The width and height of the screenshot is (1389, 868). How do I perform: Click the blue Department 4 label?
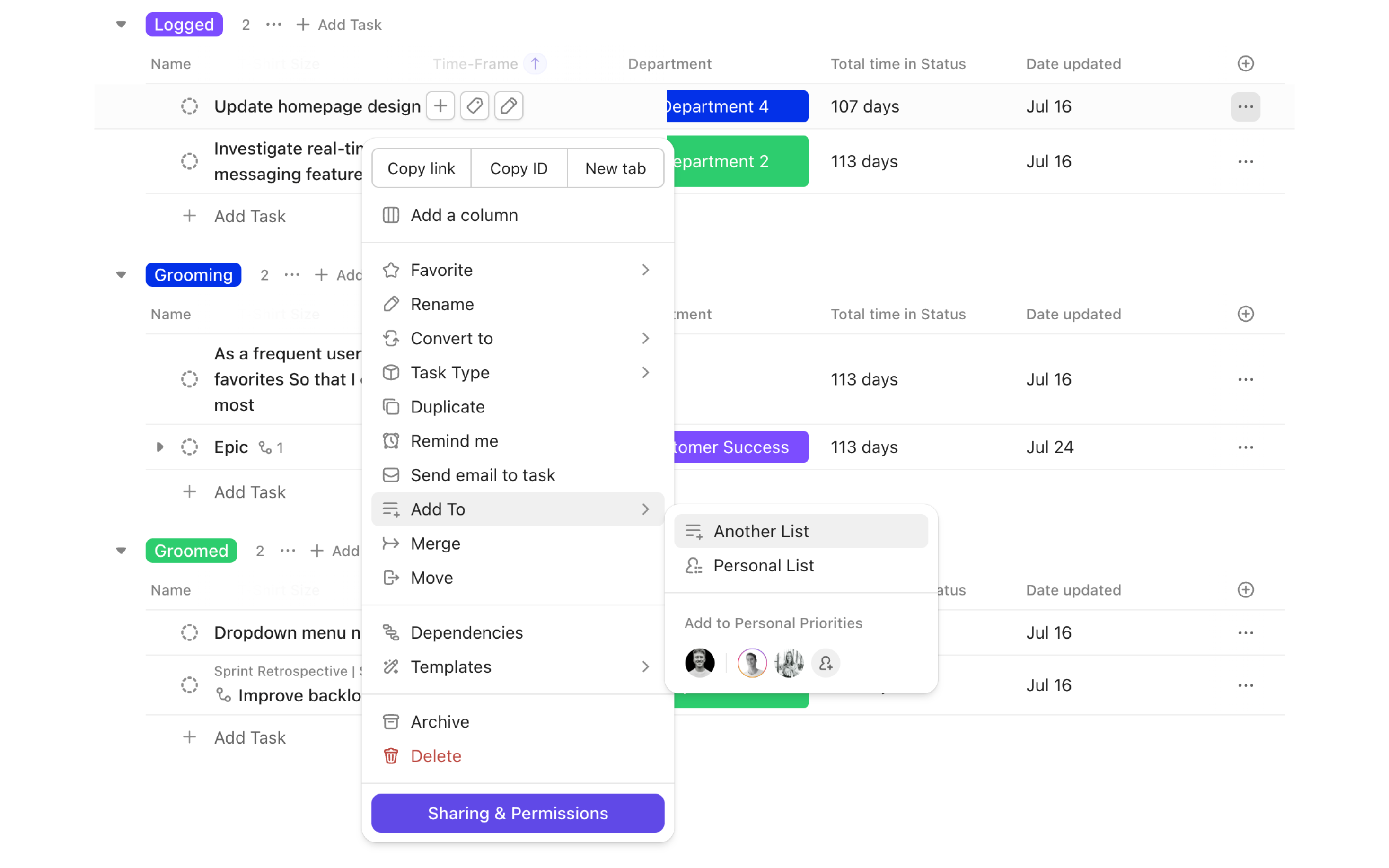(x=737, y=106)
